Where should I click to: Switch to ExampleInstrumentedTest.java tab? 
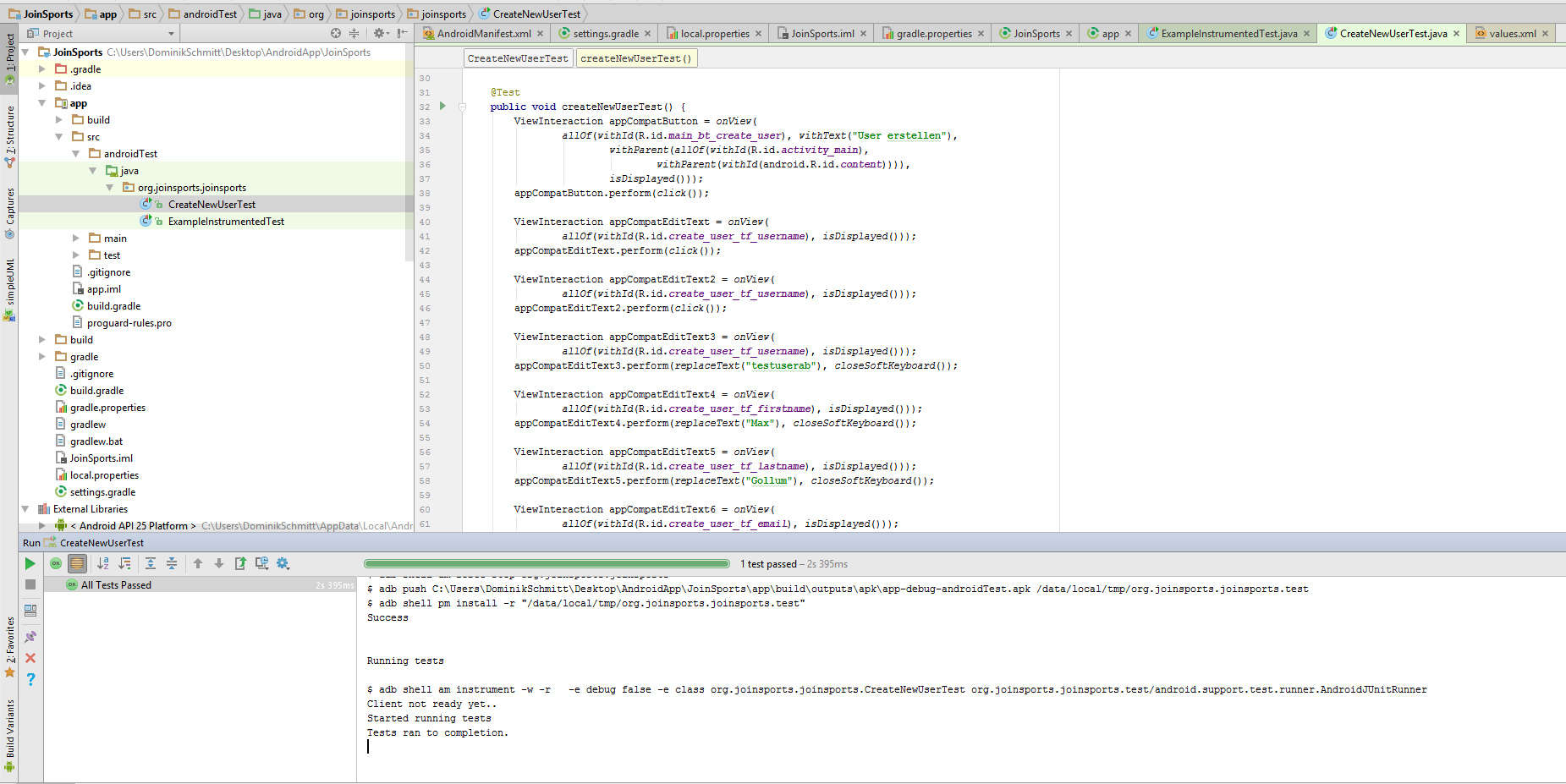pyautogui.click(x=1228, y=34)
